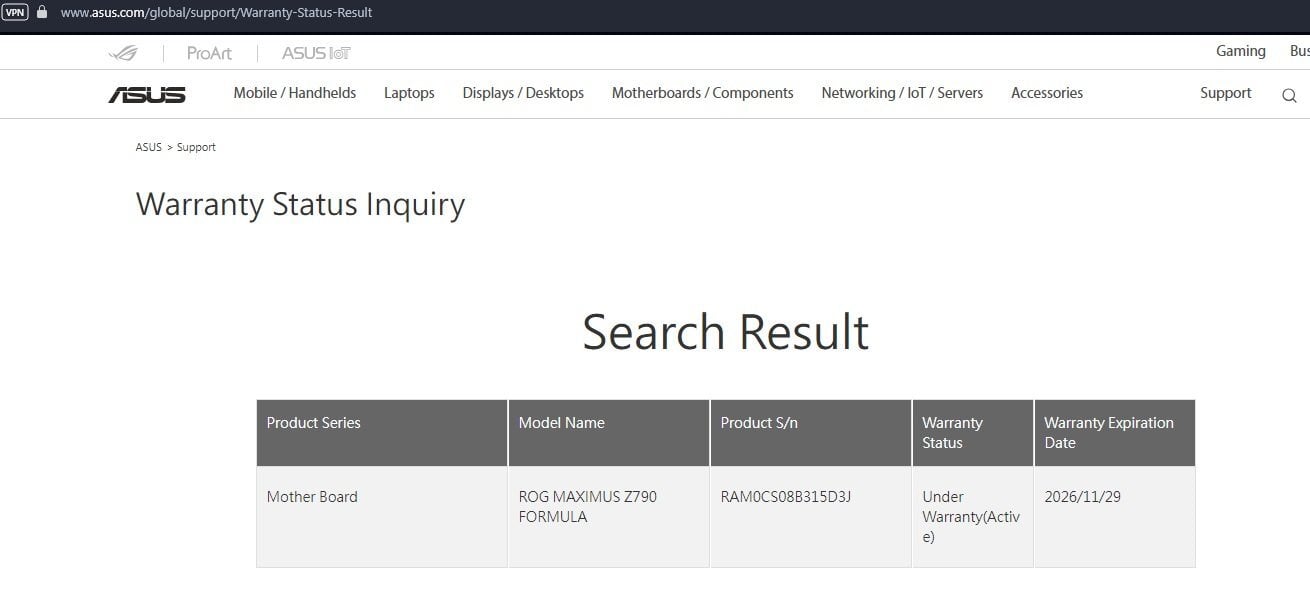
Task: Click the Product S/n column header
Action: tap(811, 433)
